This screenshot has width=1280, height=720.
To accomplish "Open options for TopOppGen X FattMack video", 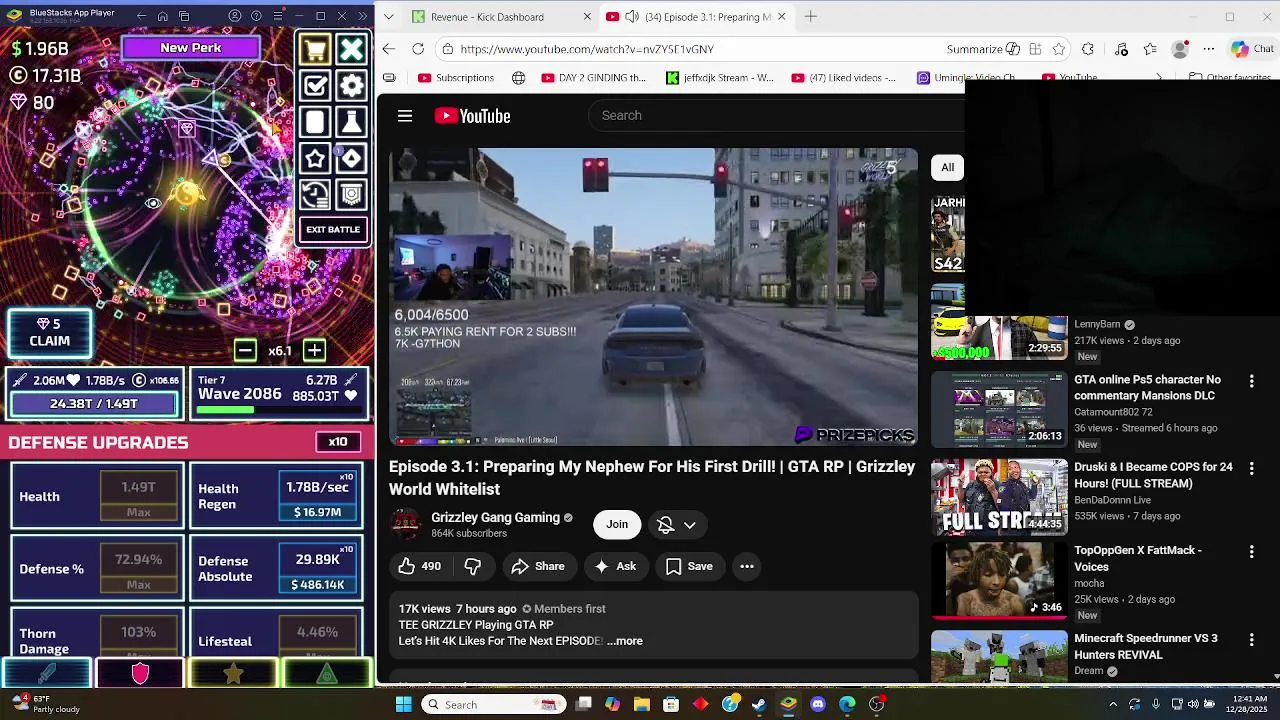I will [1251, 551].
